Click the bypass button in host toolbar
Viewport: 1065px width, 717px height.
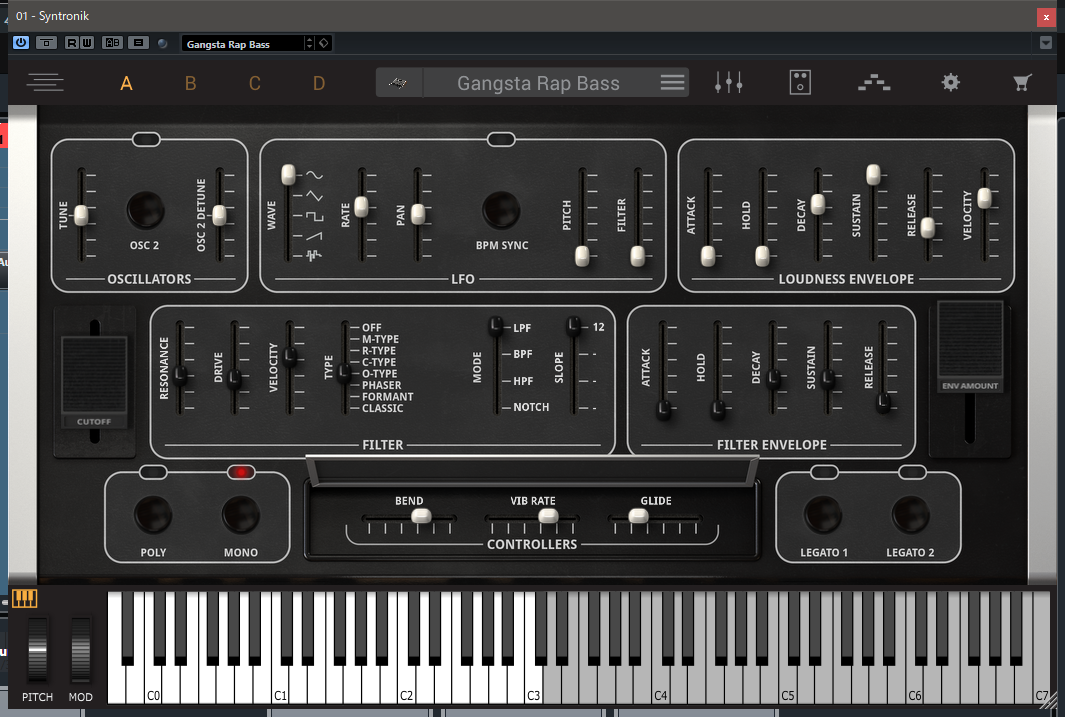click(46, 43)
